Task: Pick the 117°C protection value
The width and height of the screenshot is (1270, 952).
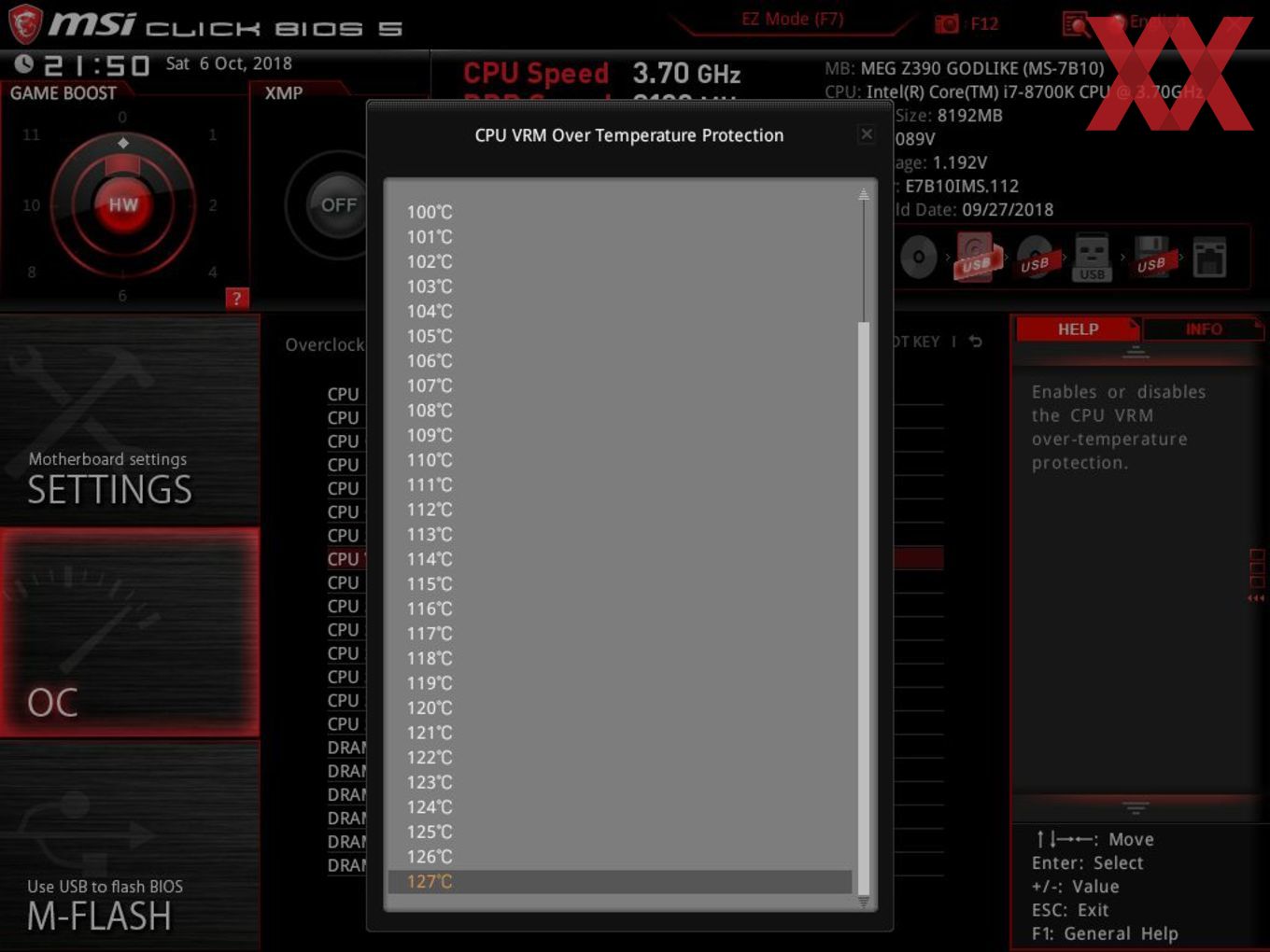Action: pos(620,633)
